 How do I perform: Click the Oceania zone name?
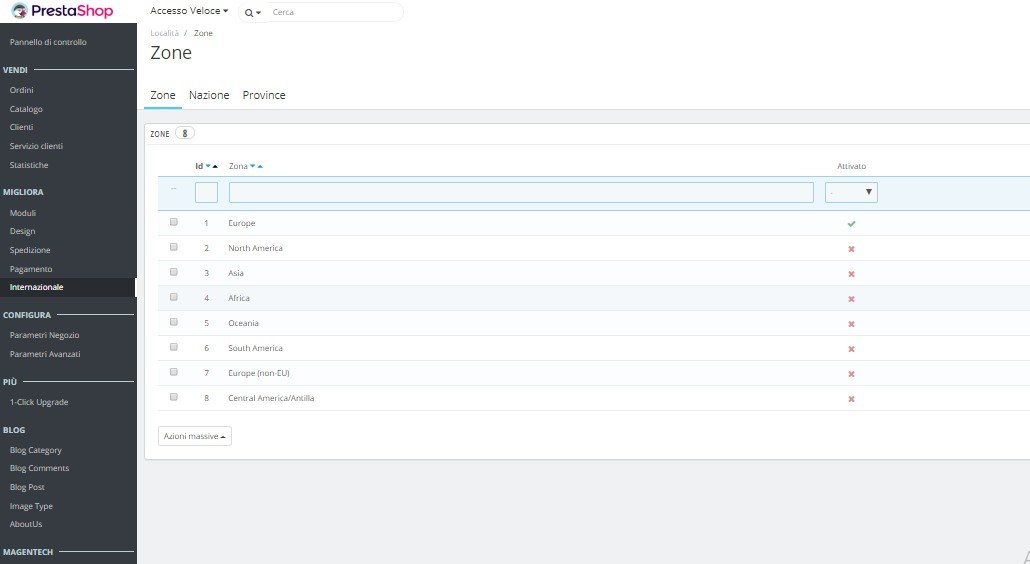(243, 323)
